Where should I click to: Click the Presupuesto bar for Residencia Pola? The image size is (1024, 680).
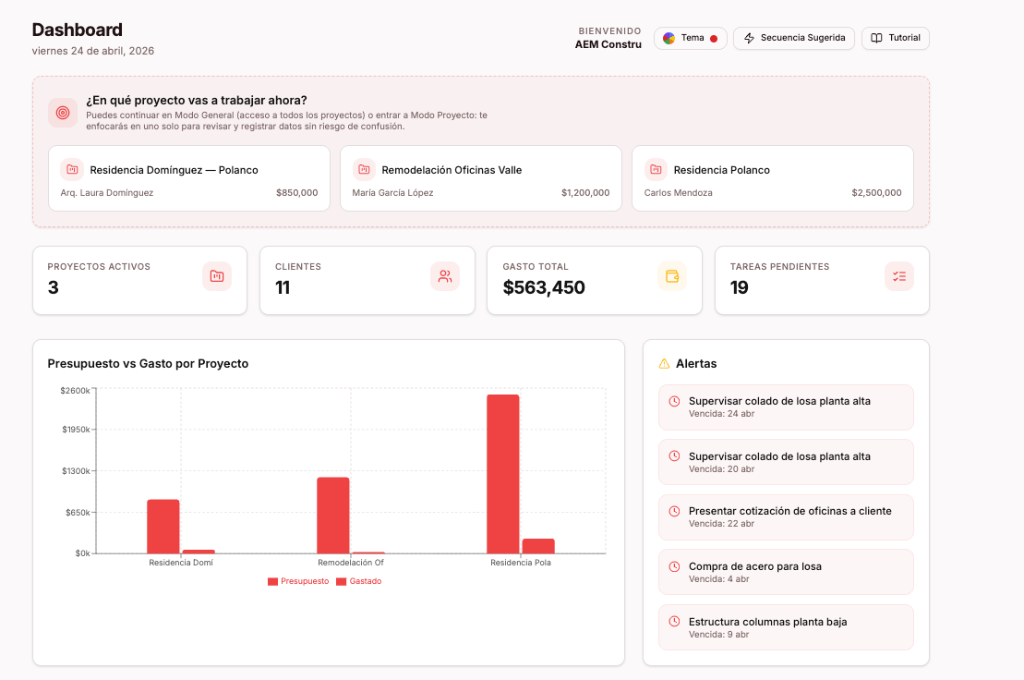(x=503, y=474)
